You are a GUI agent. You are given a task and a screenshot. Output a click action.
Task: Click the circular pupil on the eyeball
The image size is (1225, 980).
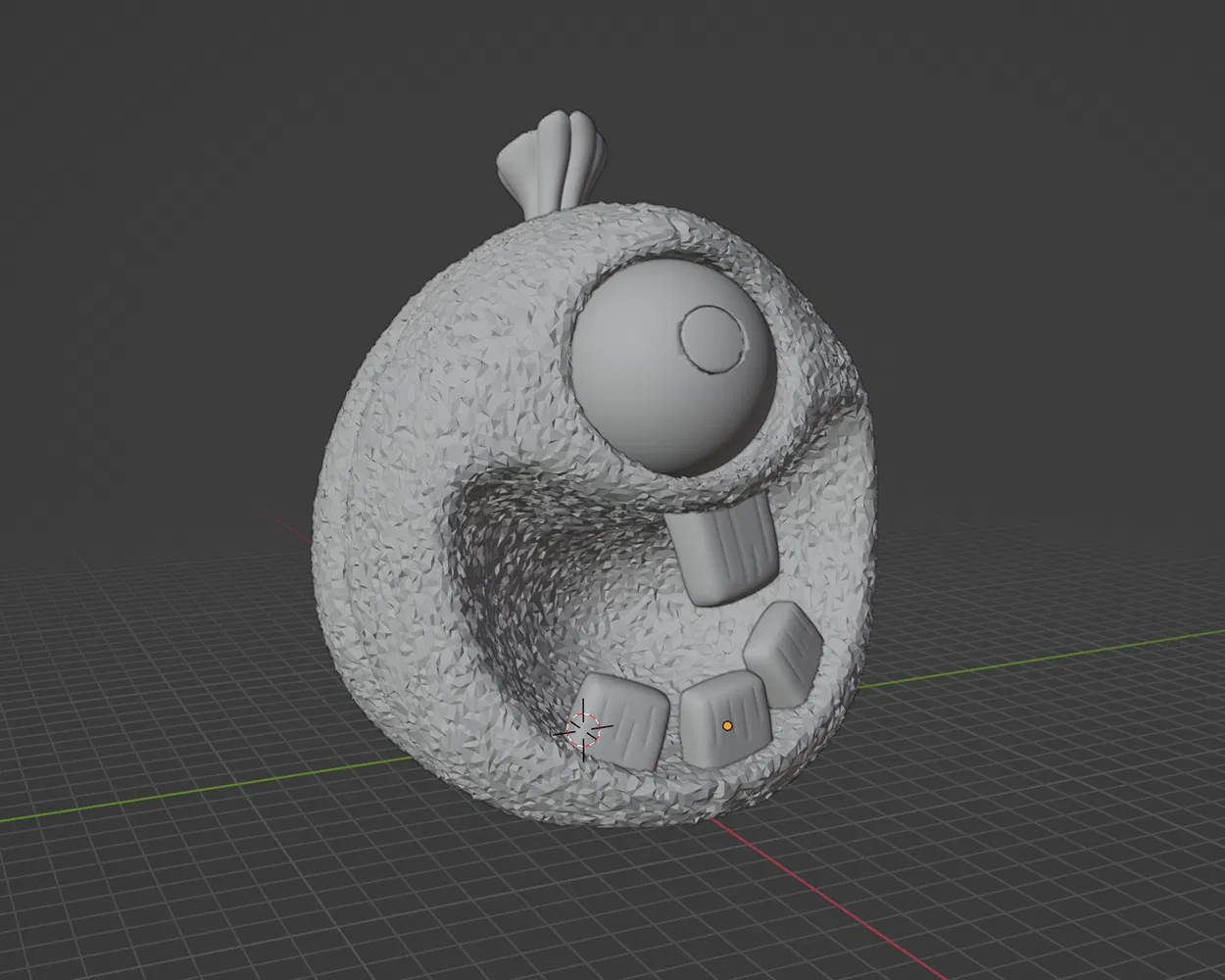(712, 339)
